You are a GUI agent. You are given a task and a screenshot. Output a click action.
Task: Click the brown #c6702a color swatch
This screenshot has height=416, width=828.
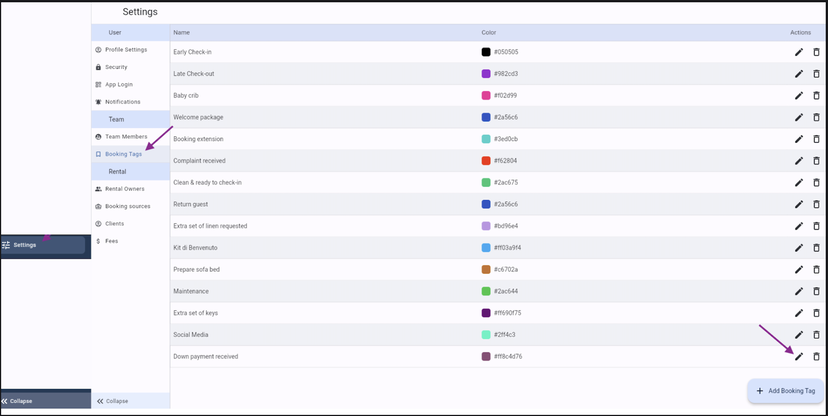pyautogui.click(x=486, y=269)
